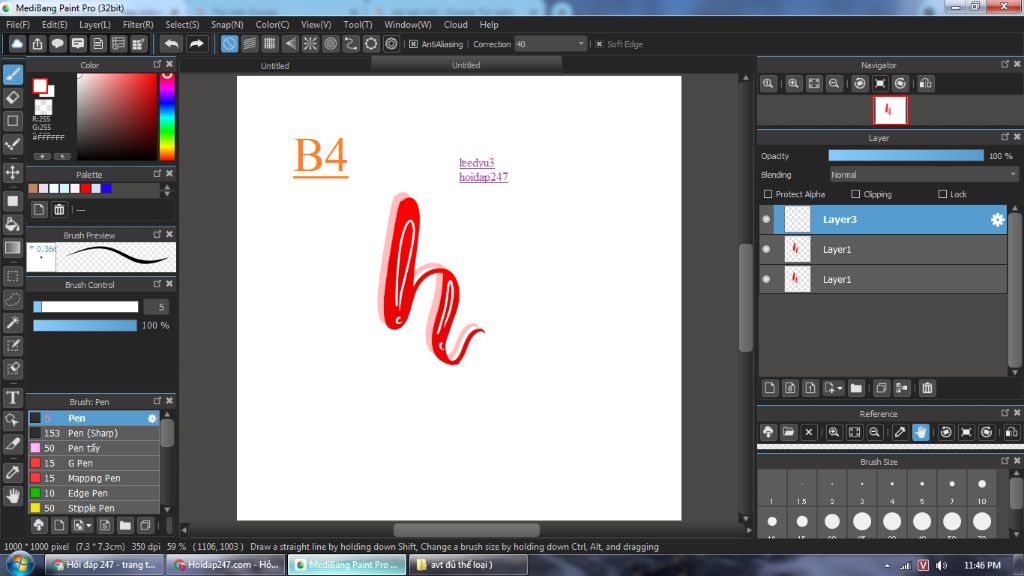Open Pen brush settings gear
The image size is (1024, 576).
(152, 418)
